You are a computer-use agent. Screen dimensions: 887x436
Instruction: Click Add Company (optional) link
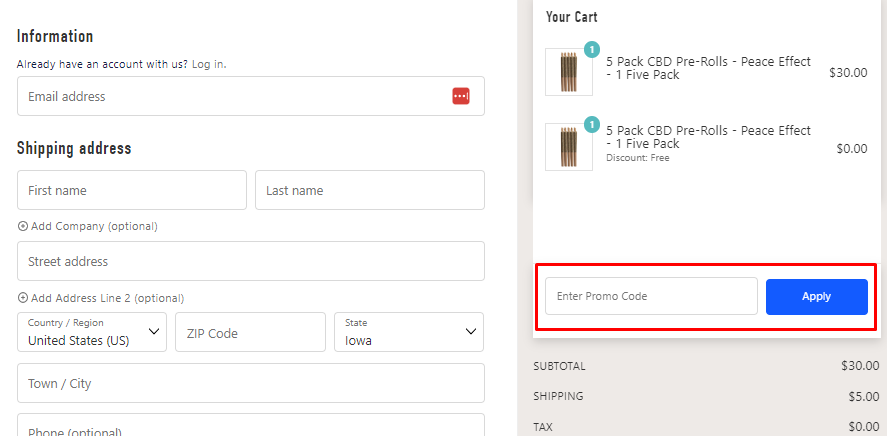[x=88, y=226]
